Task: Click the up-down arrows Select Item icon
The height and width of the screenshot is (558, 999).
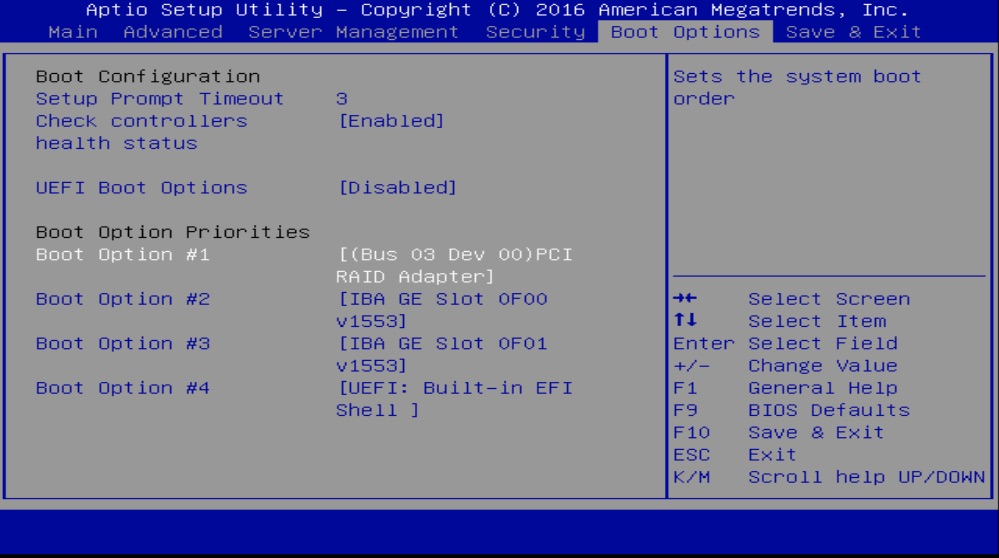Action: 685,320
